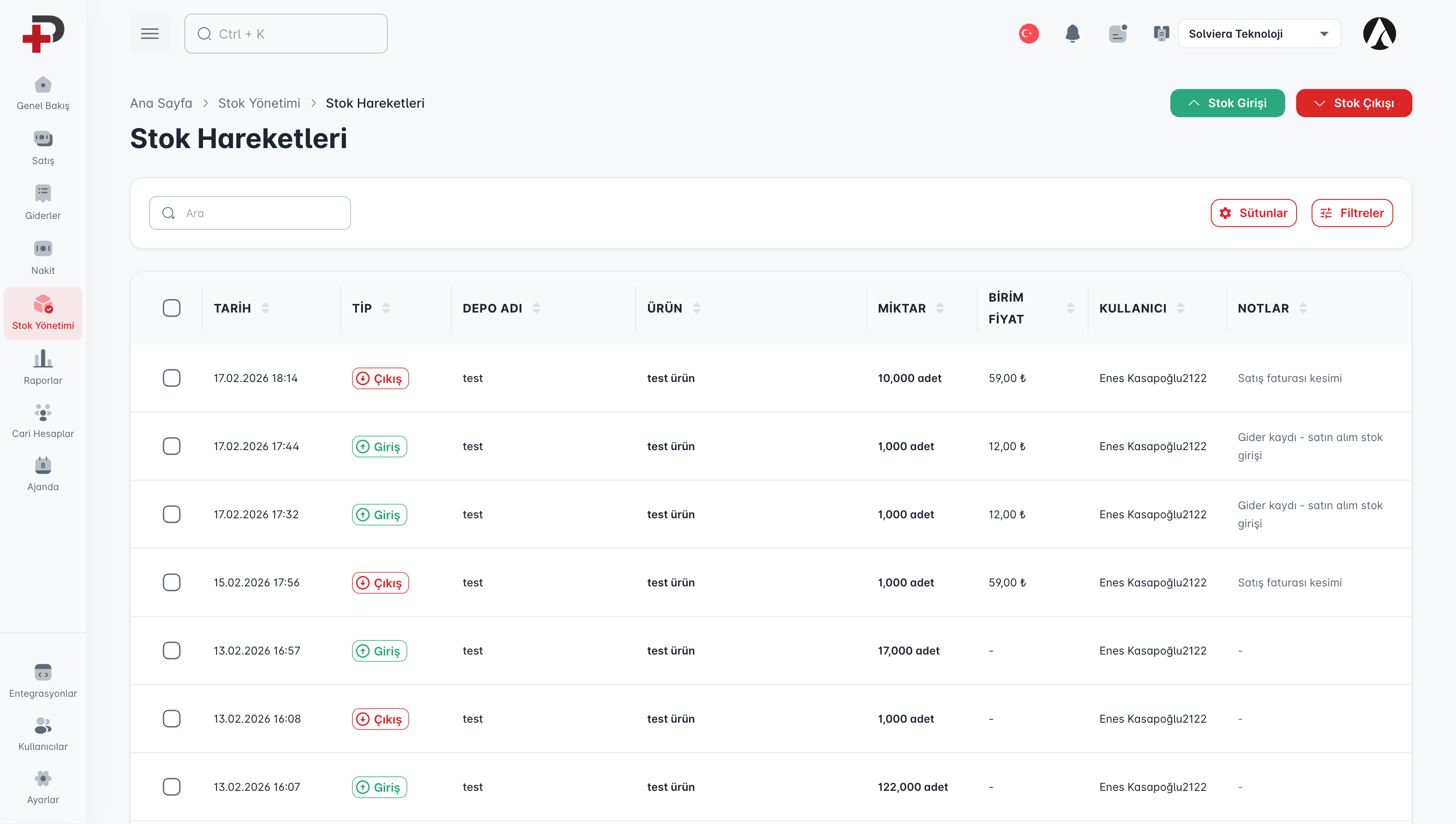This screenshot has height=824, width=1456.
Task: Open Entegrasyonlar in the sidebar
Action: [43, 681]
